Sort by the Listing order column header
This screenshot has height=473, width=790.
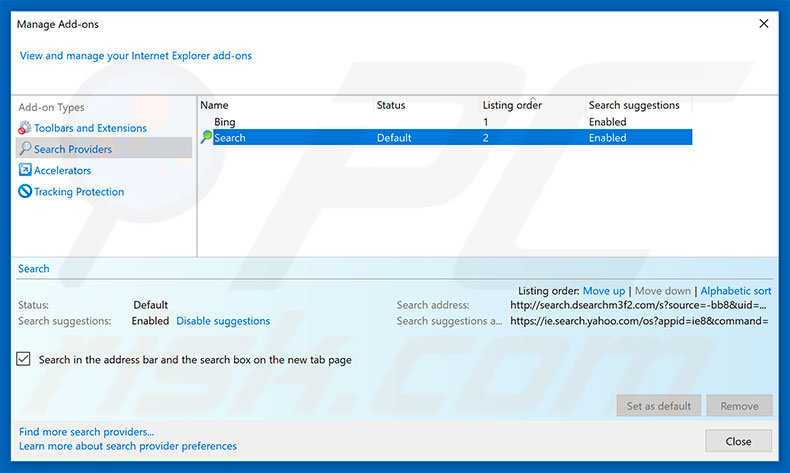[x=512, y=105]
